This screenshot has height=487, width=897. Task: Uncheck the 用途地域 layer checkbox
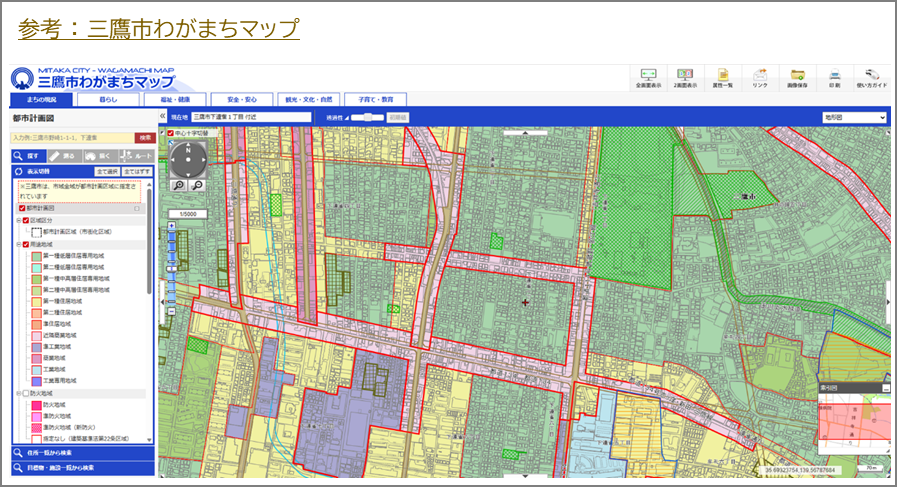(x=26, y=244)
